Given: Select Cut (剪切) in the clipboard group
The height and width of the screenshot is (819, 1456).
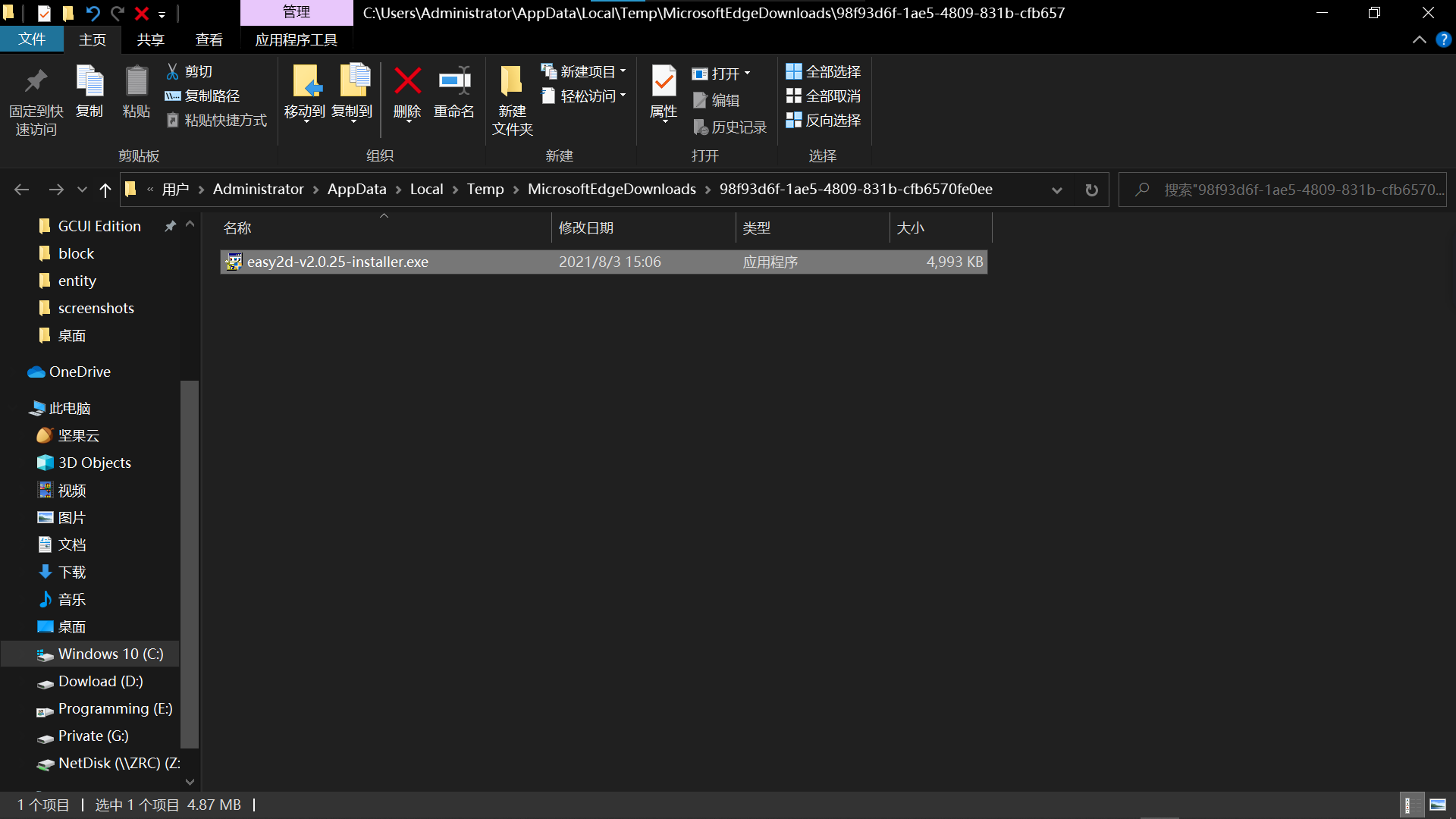Looking at the screenshot, I should 190,71.
